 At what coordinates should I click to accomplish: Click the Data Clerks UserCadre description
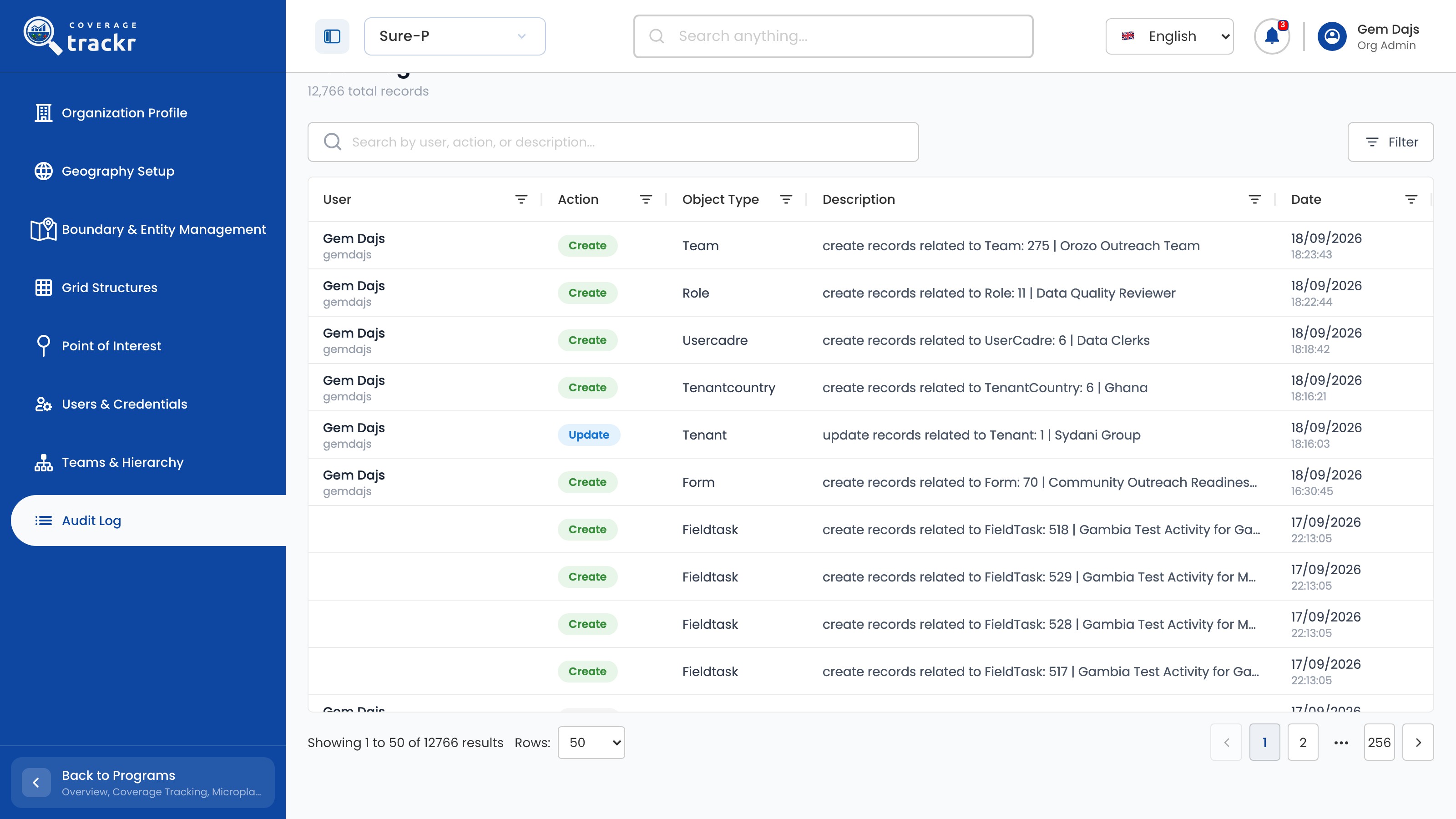click(986, 340)
